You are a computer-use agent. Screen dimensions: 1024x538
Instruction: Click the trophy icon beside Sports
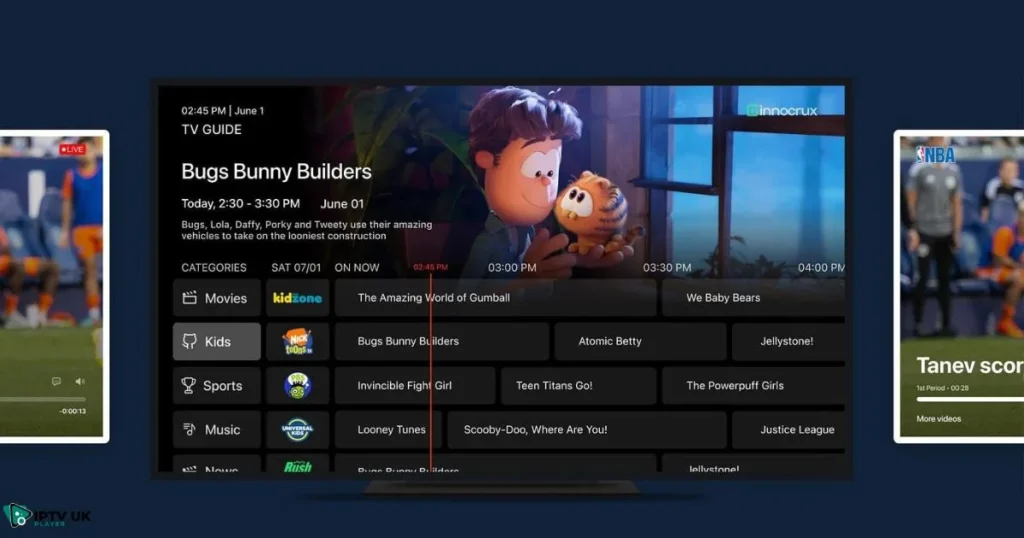point(189,385)
